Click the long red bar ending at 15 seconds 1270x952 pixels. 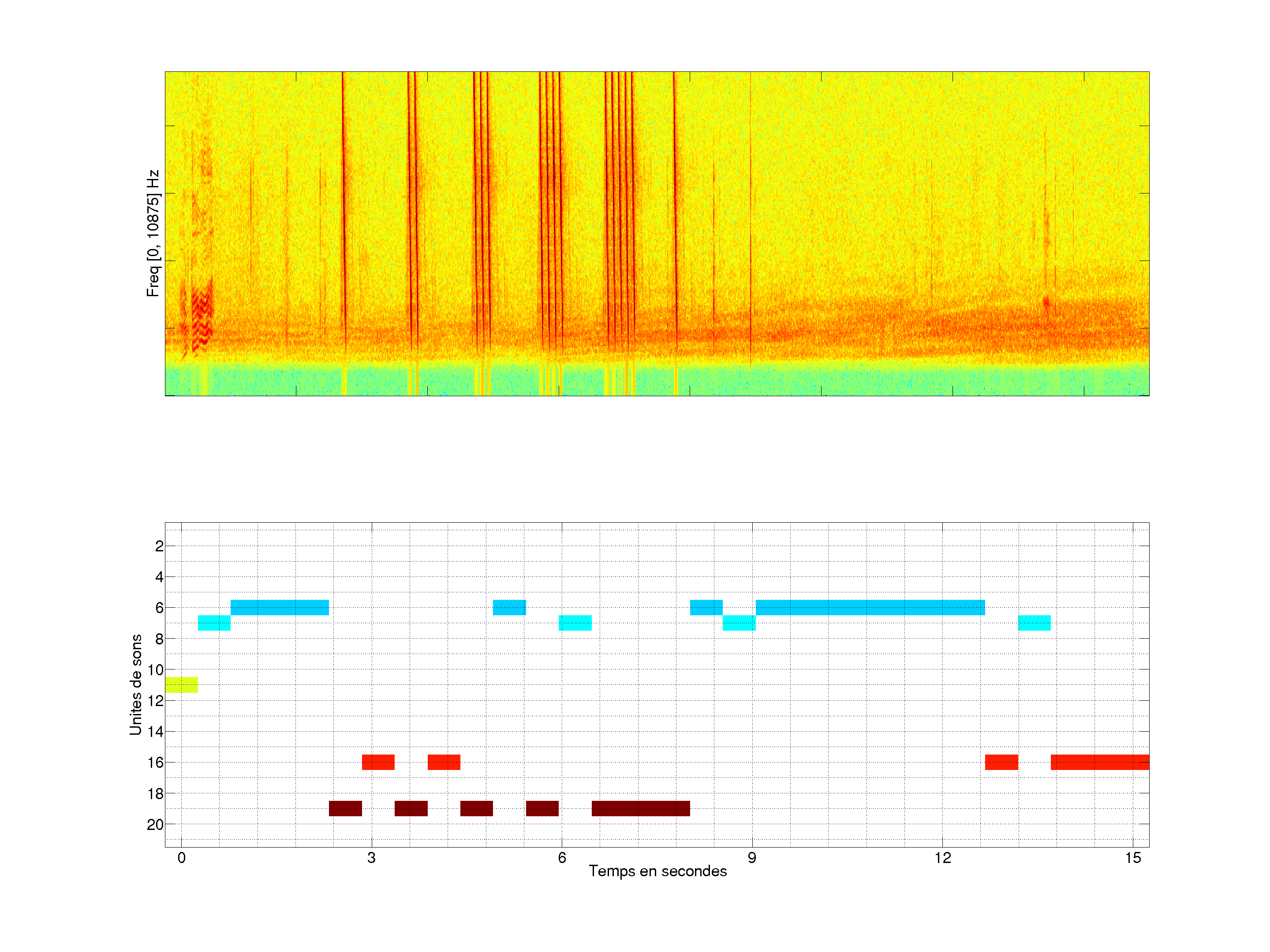(x=1099, y=762)
